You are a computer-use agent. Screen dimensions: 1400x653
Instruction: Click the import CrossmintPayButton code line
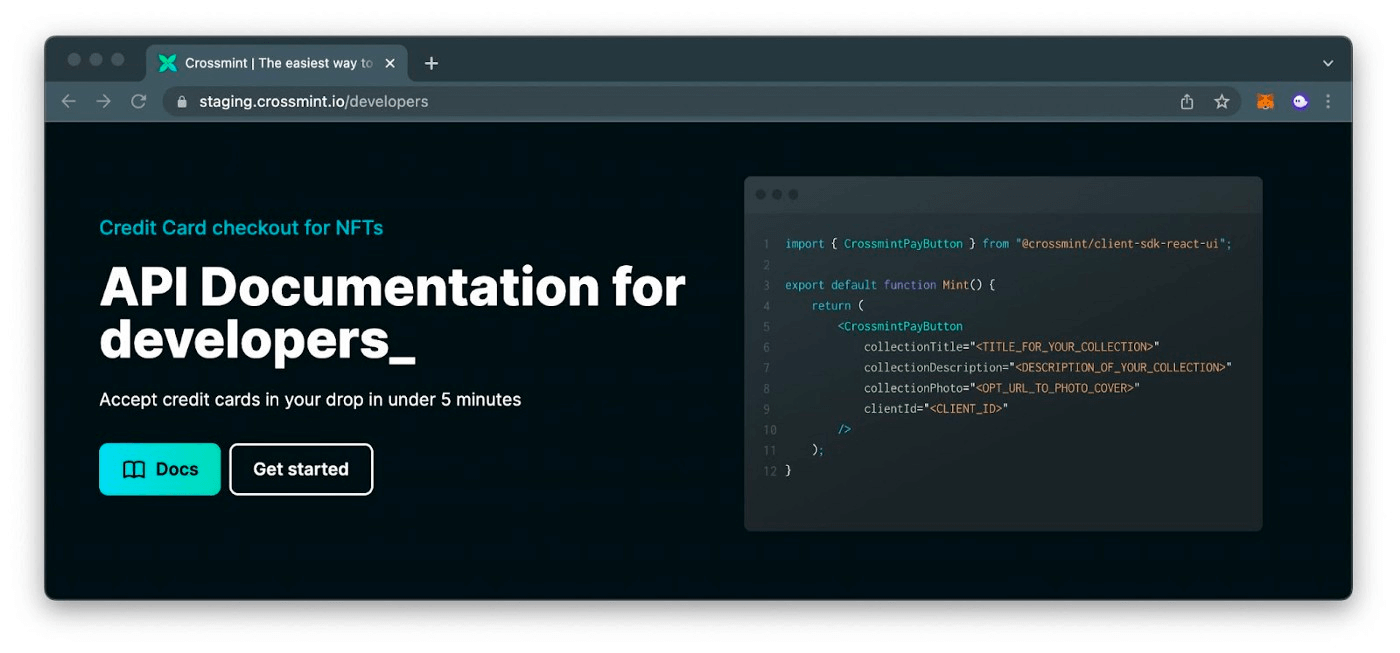(1008, 243)
